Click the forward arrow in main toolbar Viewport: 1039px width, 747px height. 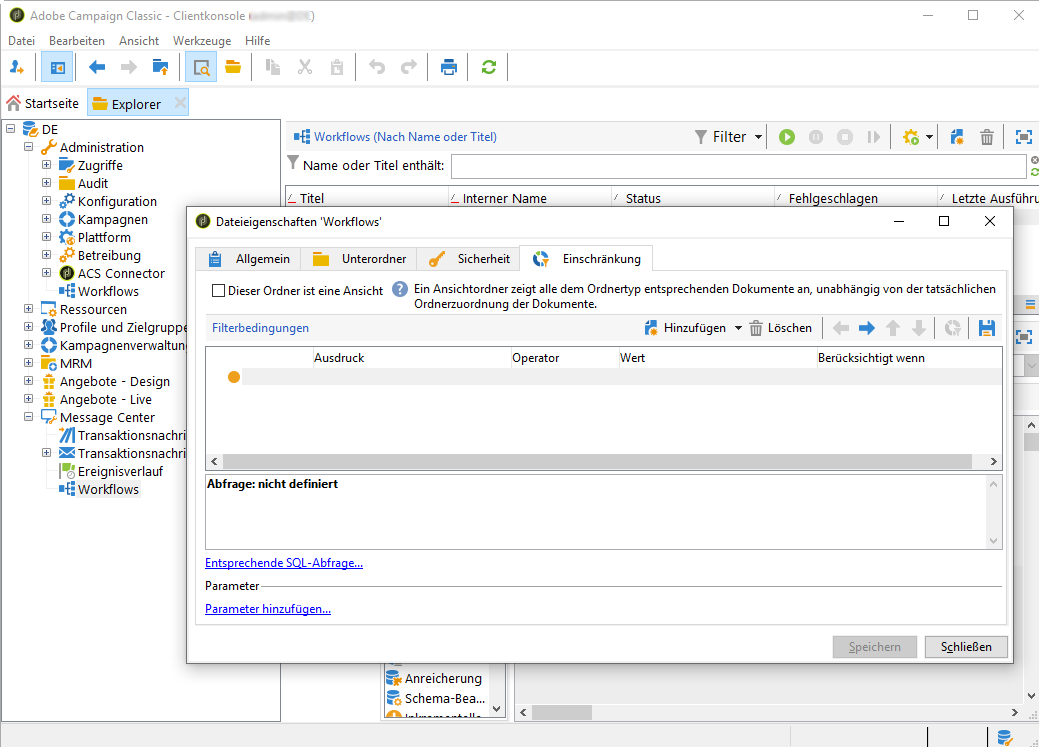point(129,67)
